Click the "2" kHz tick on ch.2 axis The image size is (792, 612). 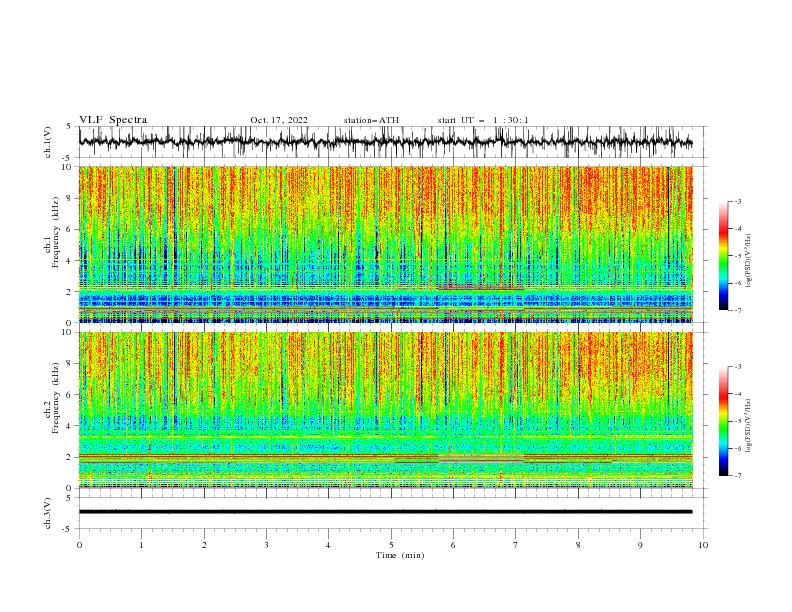70,457
